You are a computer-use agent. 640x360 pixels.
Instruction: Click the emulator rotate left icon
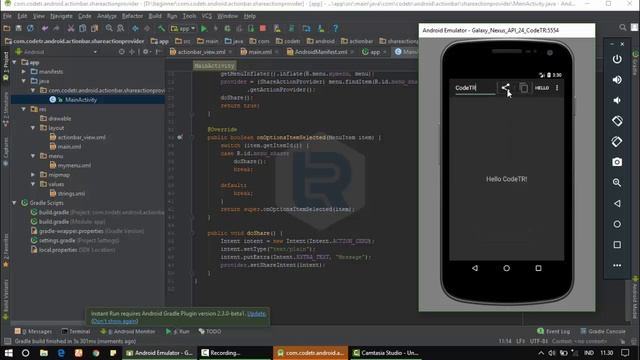point(617,121)
